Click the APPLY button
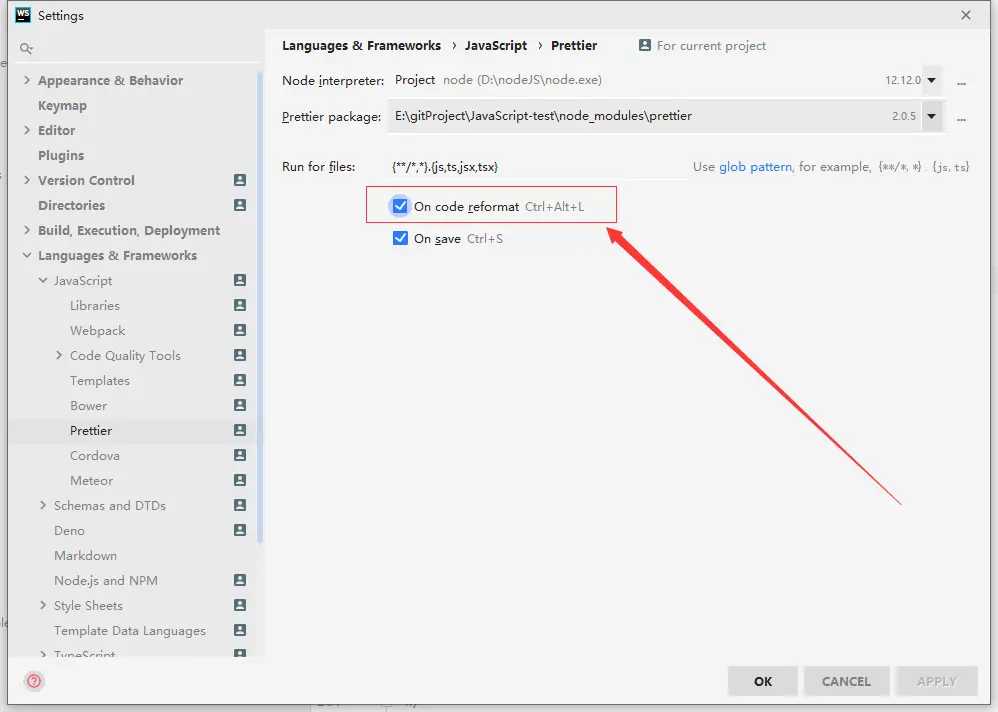 936,681
